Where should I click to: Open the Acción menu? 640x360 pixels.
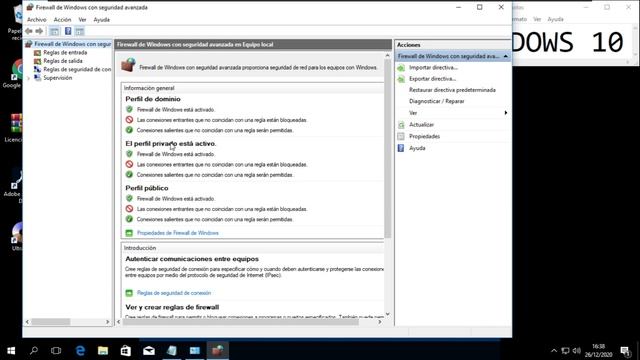62,20
